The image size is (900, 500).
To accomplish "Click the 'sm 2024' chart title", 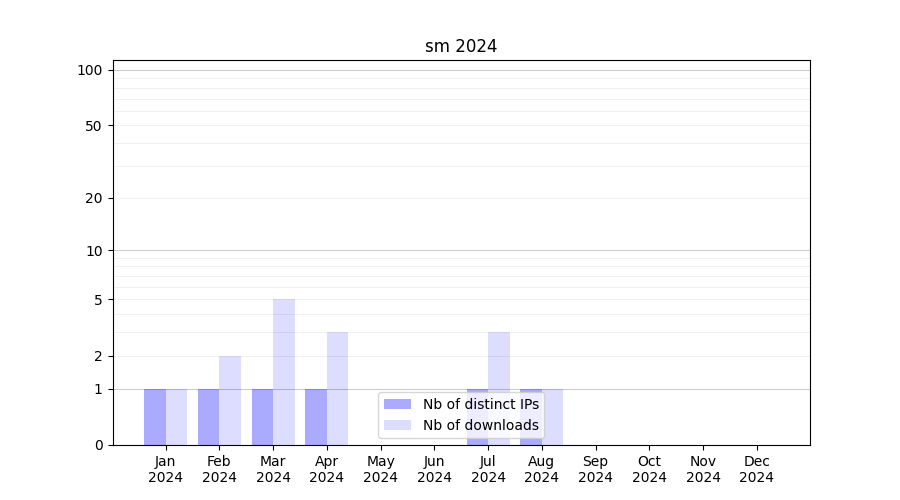I will (461, 46).
